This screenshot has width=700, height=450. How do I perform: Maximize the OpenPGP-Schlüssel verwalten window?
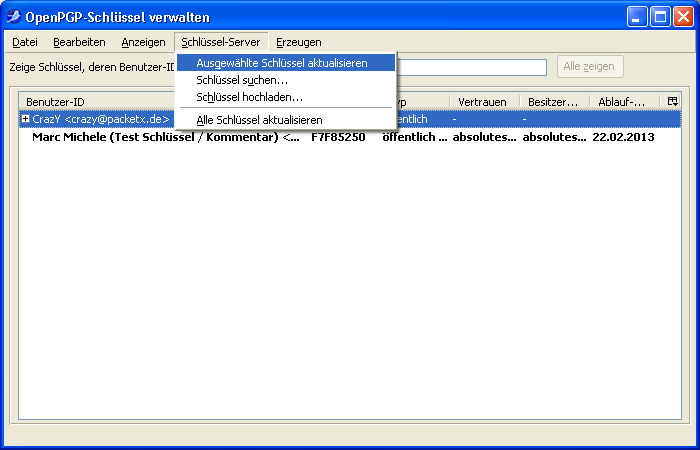coord(660,17)
